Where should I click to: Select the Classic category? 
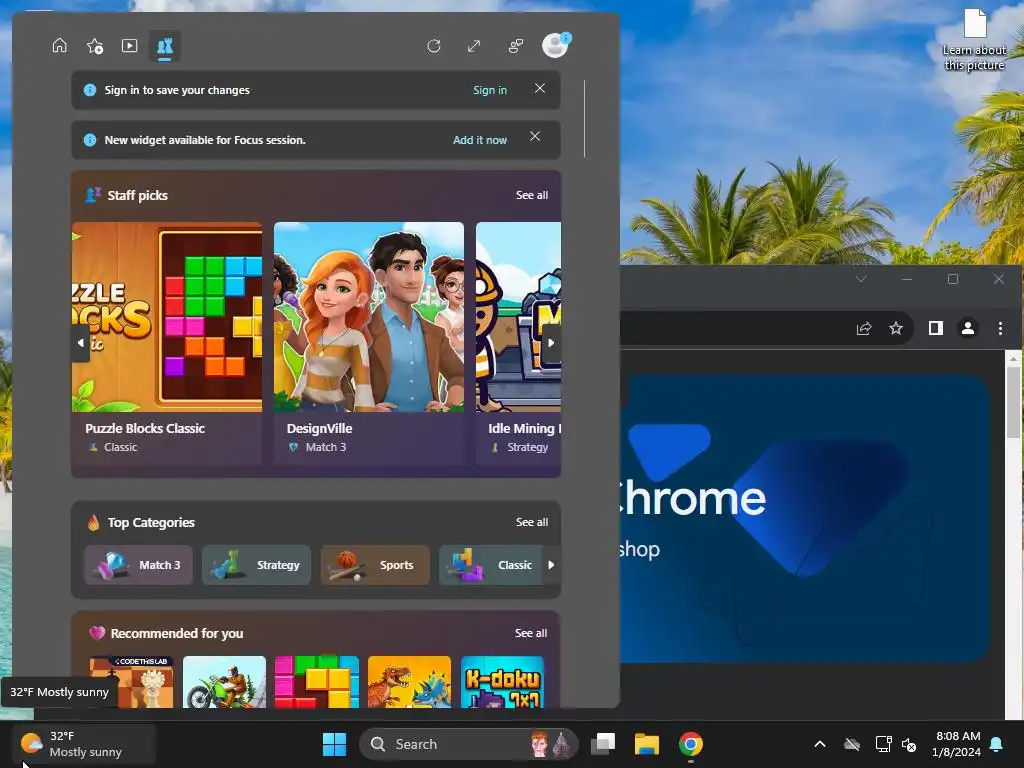[x=491, y=565]
